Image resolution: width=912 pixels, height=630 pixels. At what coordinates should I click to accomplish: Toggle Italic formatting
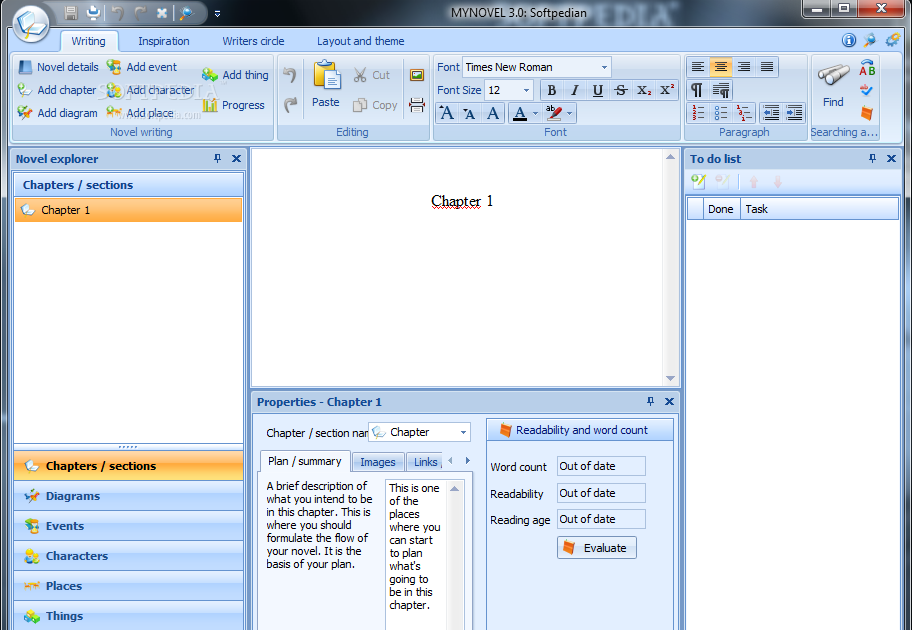[575, 90]
